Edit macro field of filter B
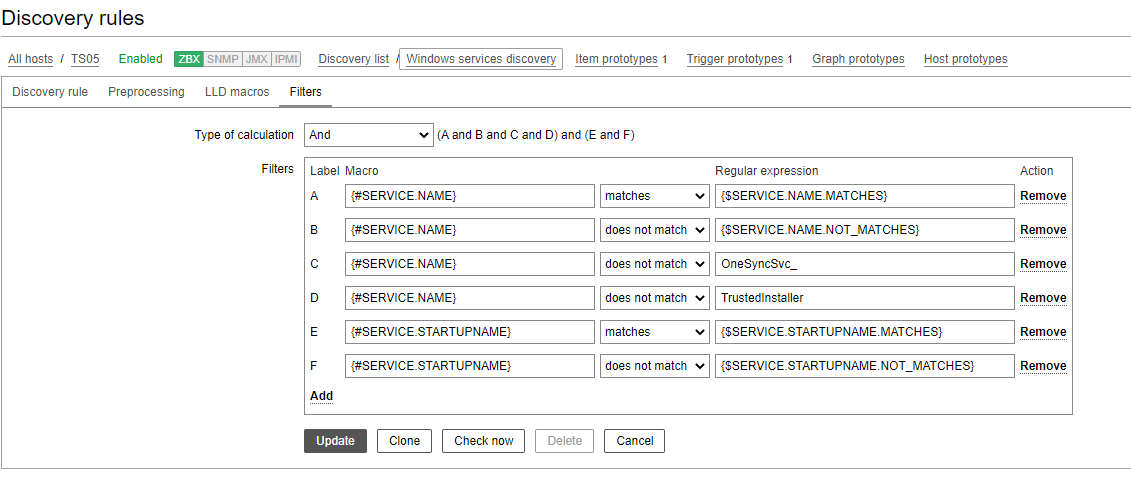This screenshot has height=482, width=1131. (x=470, y=229)
